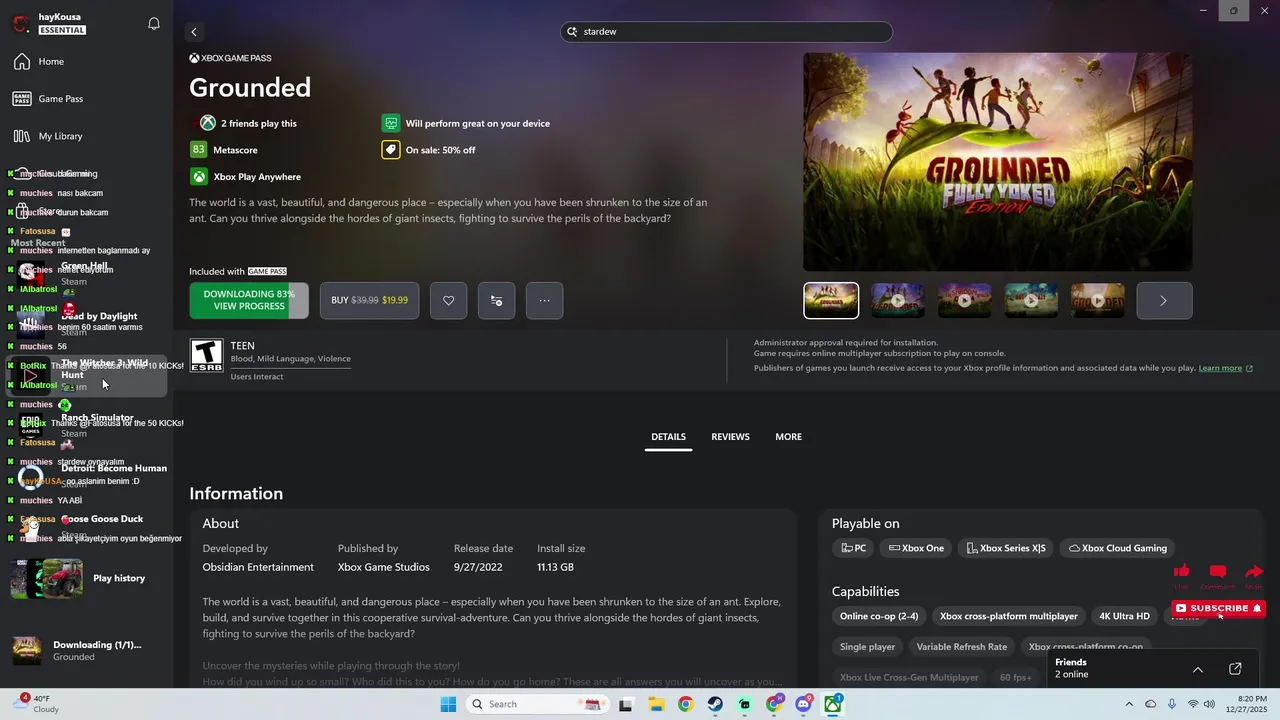Image resolution: width=1280 pixels, height=720 pixels.
Task: Switch to the DETAILS tab
Action: click(x=668, y=437)
